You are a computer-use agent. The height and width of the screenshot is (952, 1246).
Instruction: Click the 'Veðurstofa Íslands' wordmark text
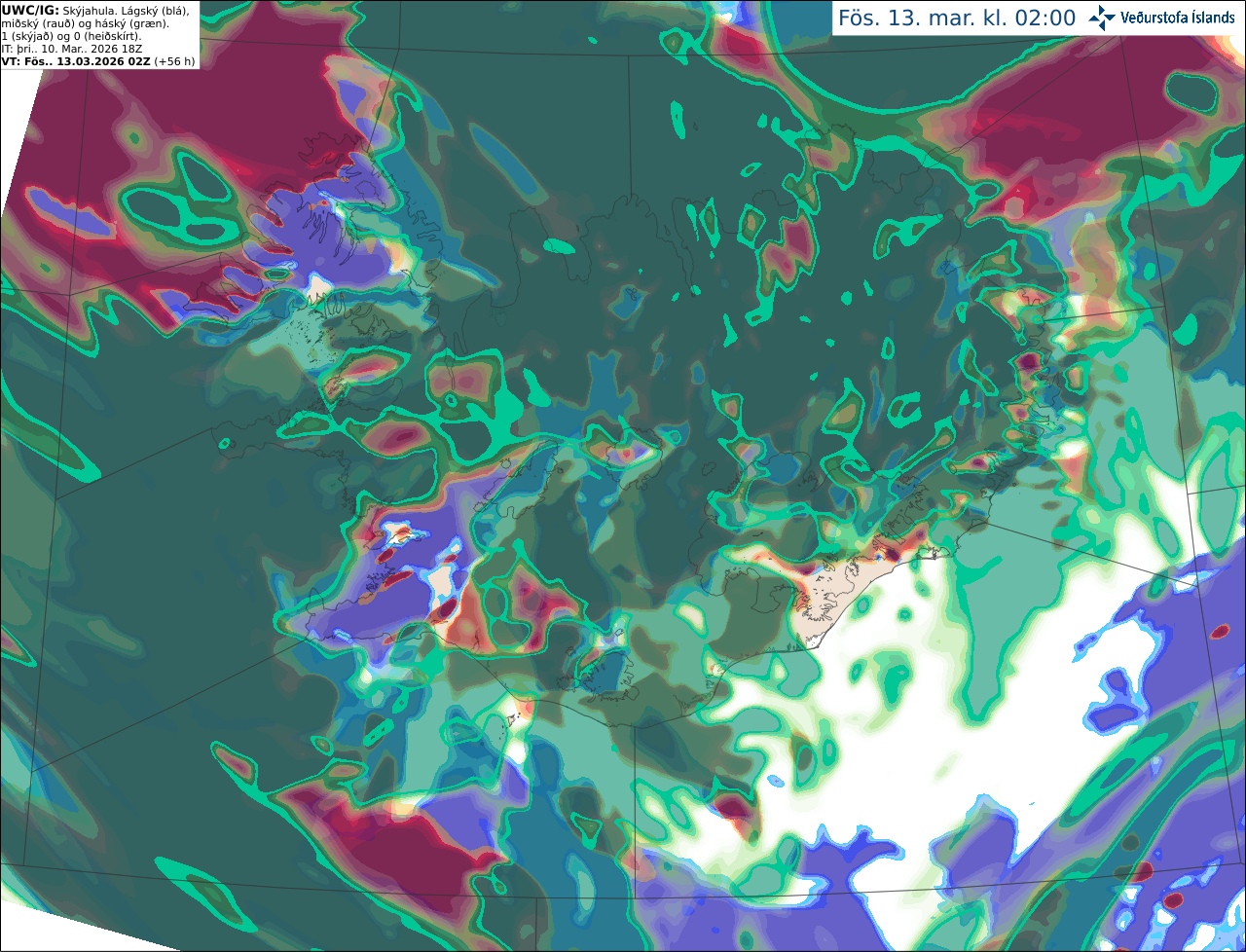pyautogui.click(x=1178, y=18)
